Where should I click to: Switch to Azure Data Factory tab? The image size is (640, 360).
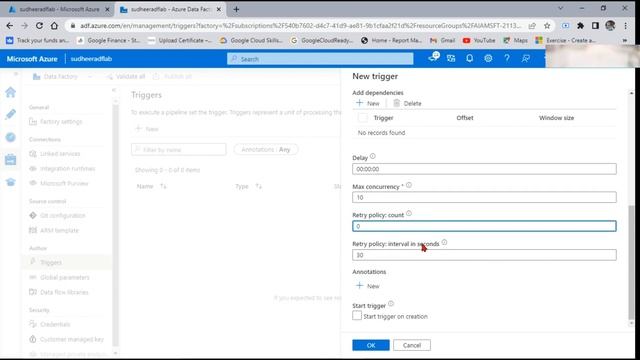coord(171,9)
